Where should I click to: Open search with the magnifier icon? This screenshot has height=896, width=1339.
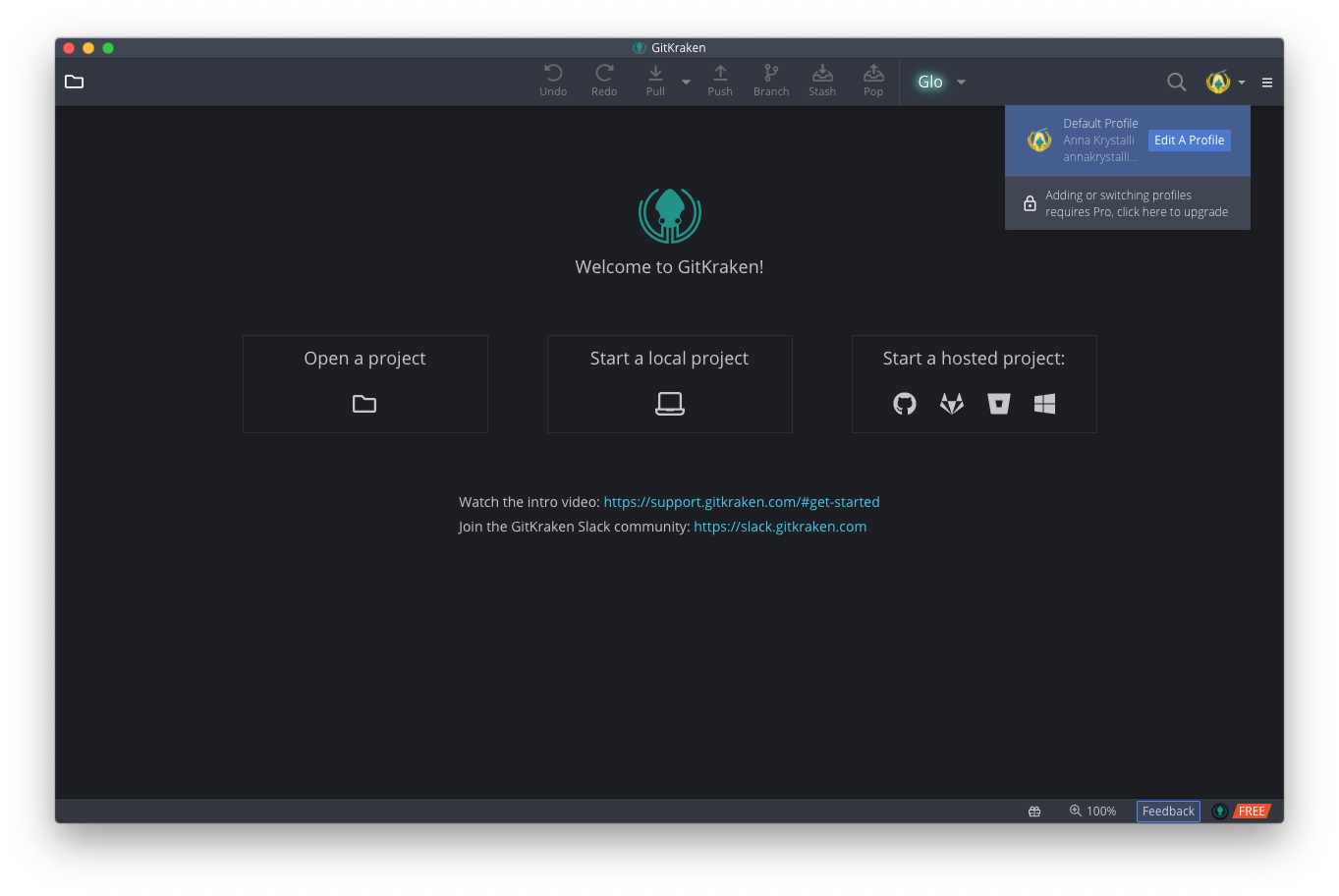pyautogui.click(x=1176, y=83)
